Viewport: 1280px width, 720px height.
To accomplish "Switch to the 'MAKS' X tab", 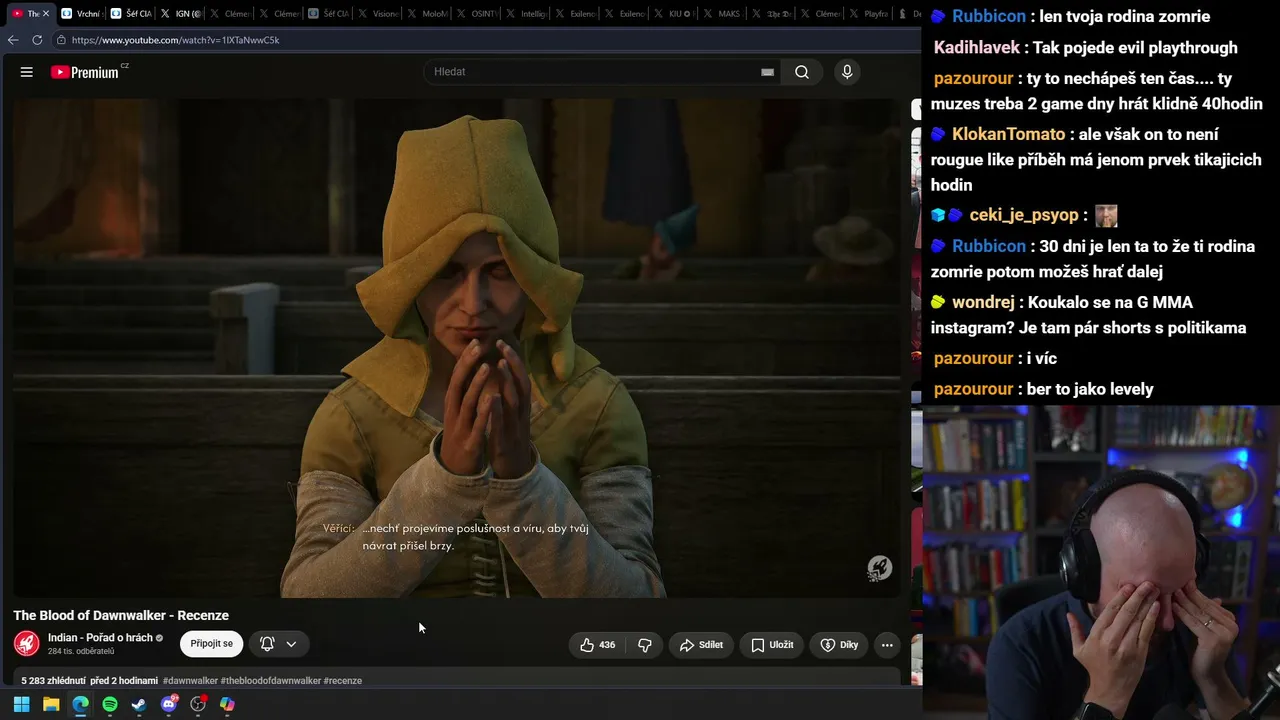I will coord(724,14).
